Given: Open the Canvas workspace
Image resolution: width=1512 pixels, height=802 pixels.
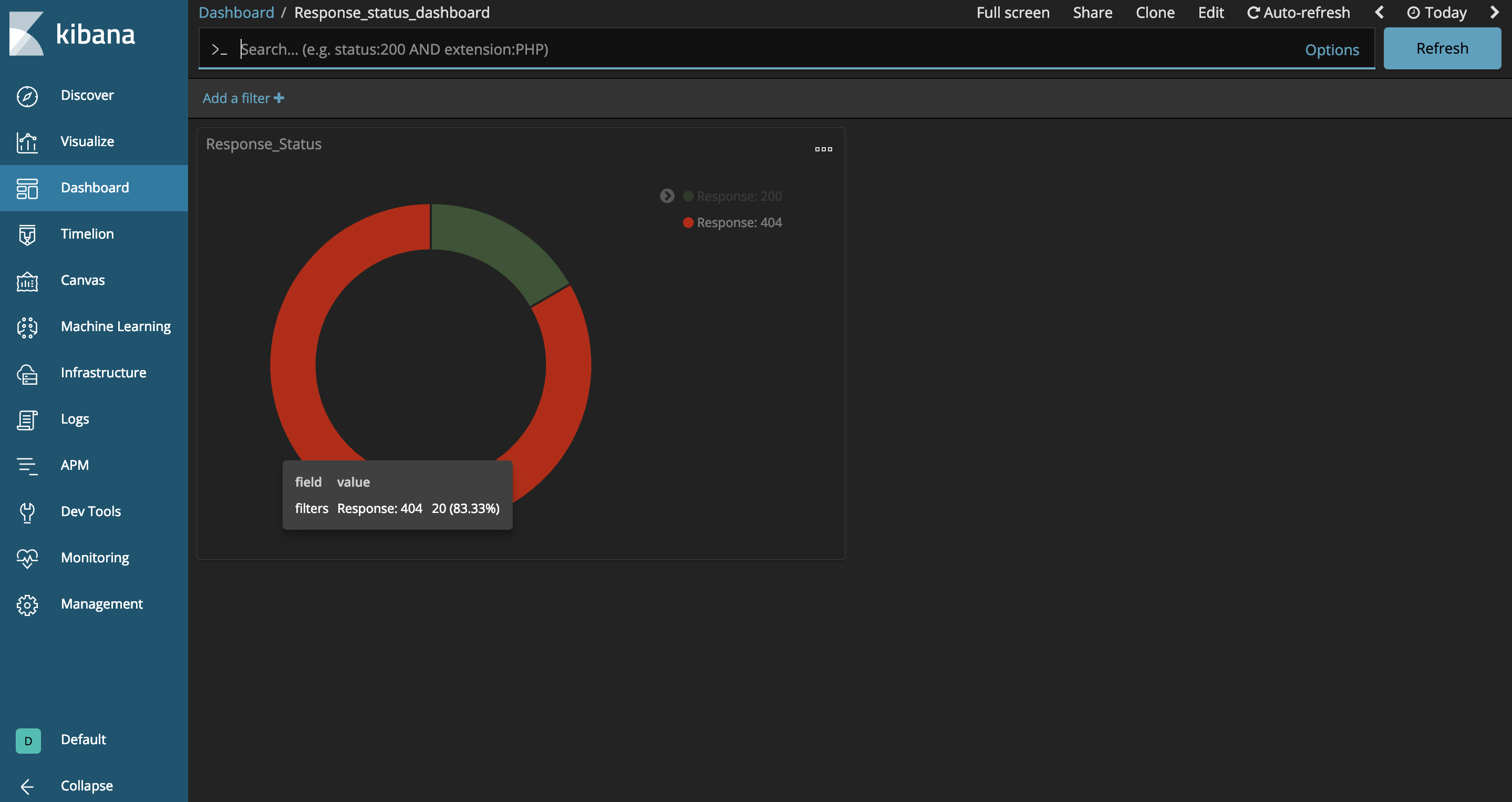Looking at the screenshot, I should click(82, 280).
